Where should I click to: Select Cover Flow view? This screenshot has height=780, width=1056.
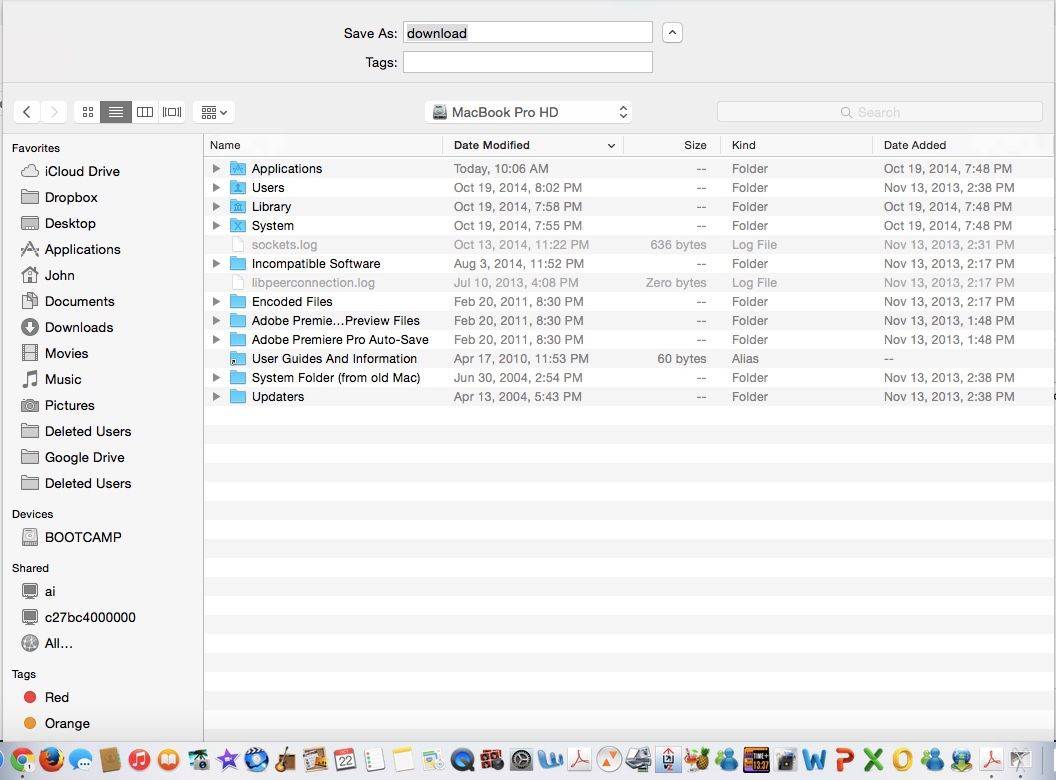click(172, 112)
